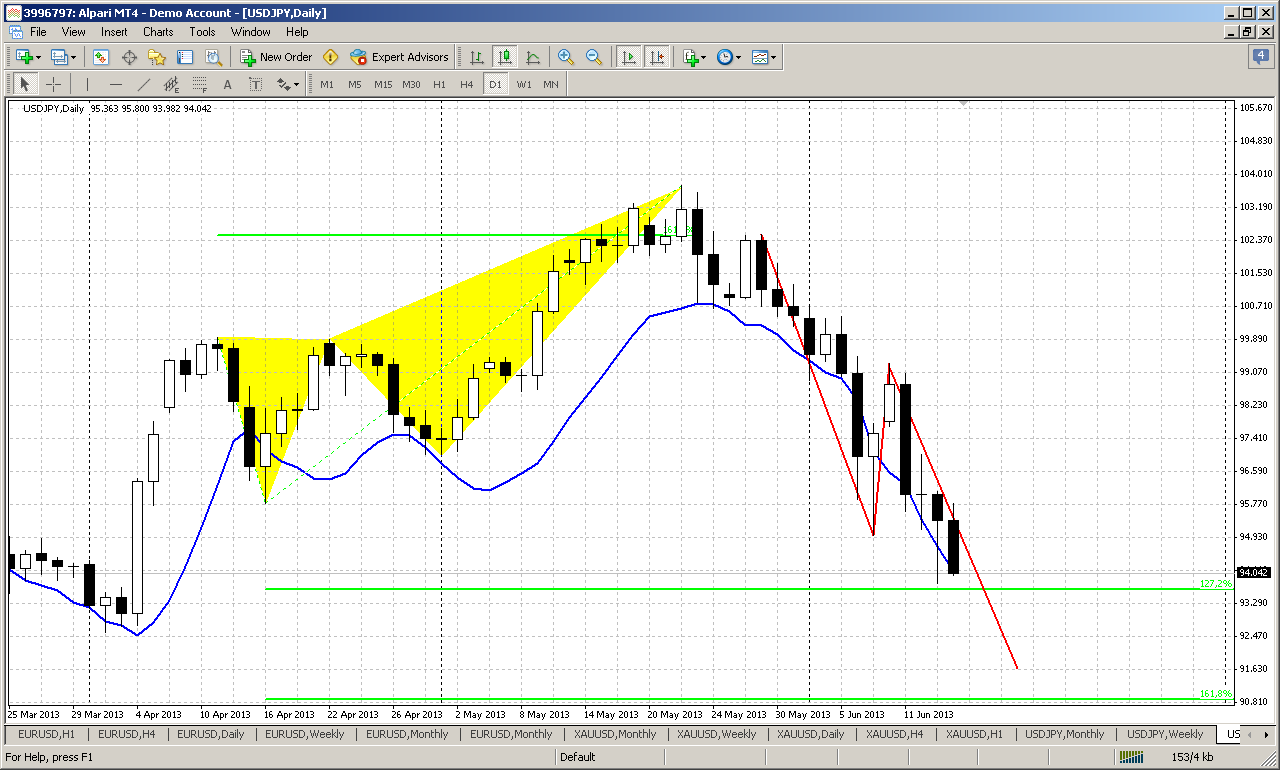Screen dimensions: 1280x770
Task: Open the Navigator panel
Action: (x=157, y=57)
